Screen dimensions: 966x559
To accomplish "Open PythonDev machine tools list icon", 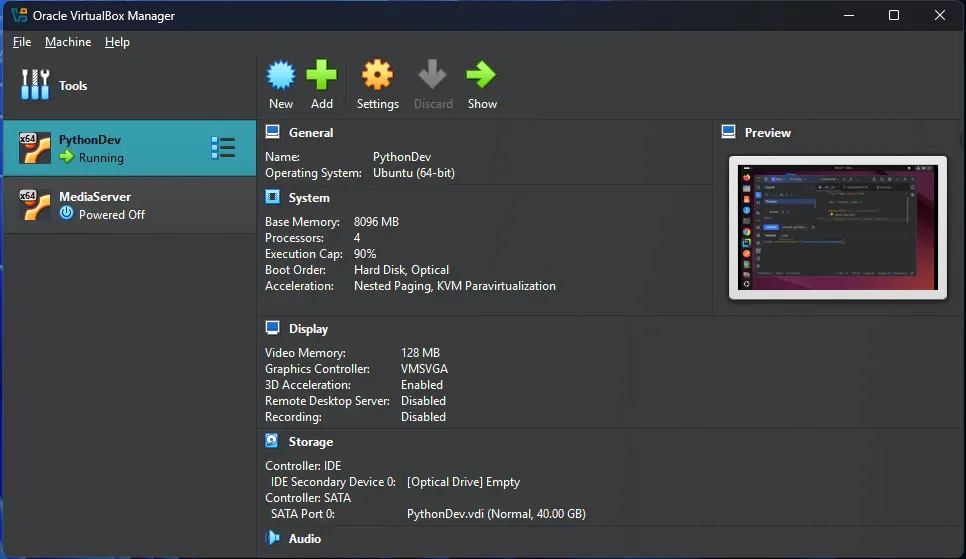I will tap(223, 148).
